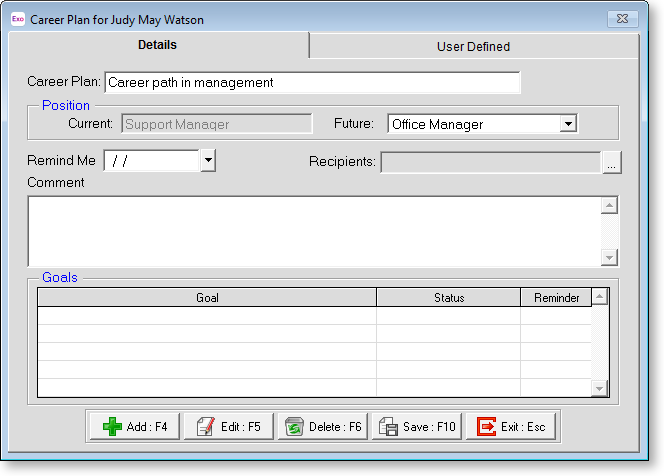The image size is (664, 476).
Task: Switch to the User Defined tab
Action: point(473,46)
